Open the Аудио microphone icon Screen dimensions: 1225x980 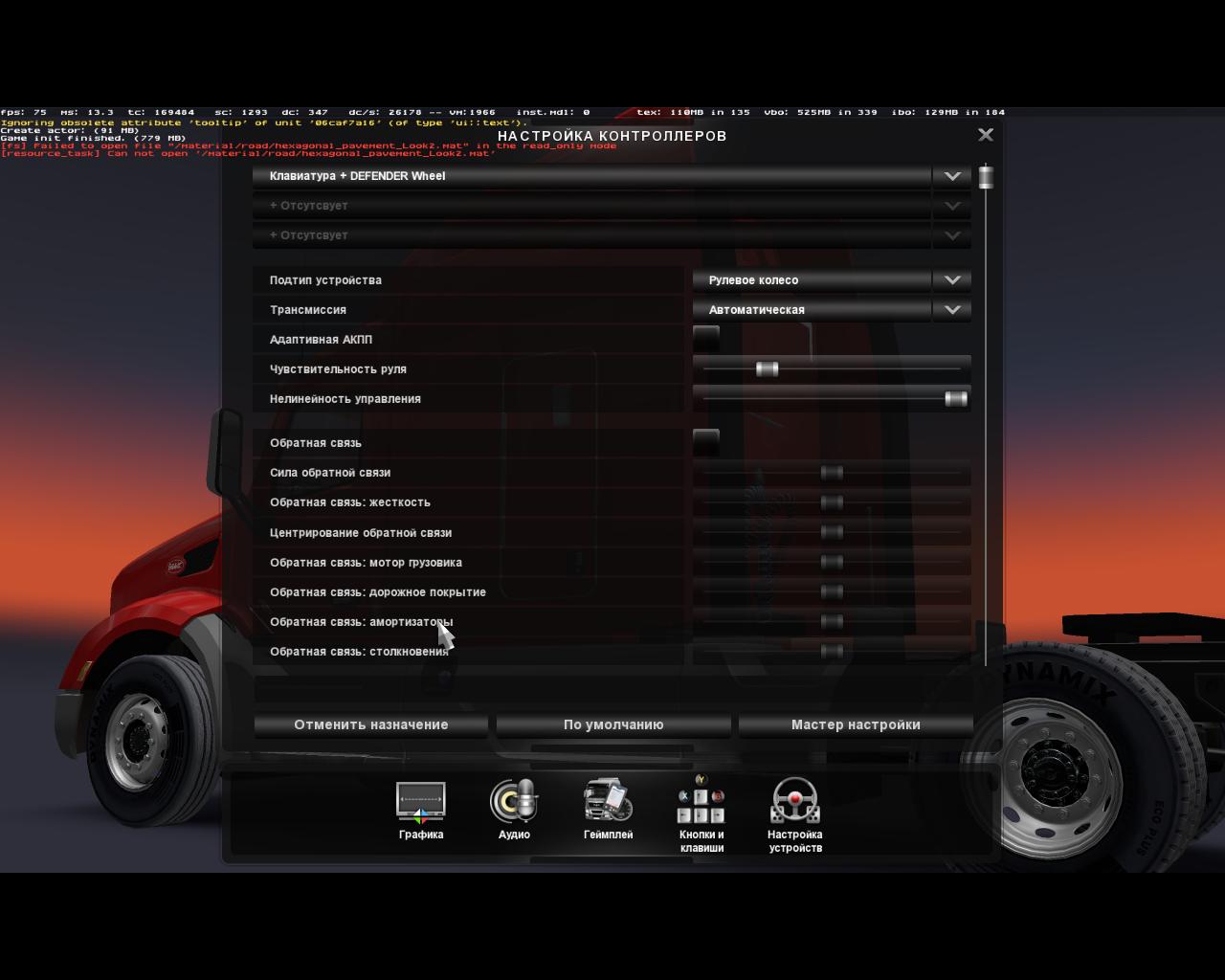[514, 802]
